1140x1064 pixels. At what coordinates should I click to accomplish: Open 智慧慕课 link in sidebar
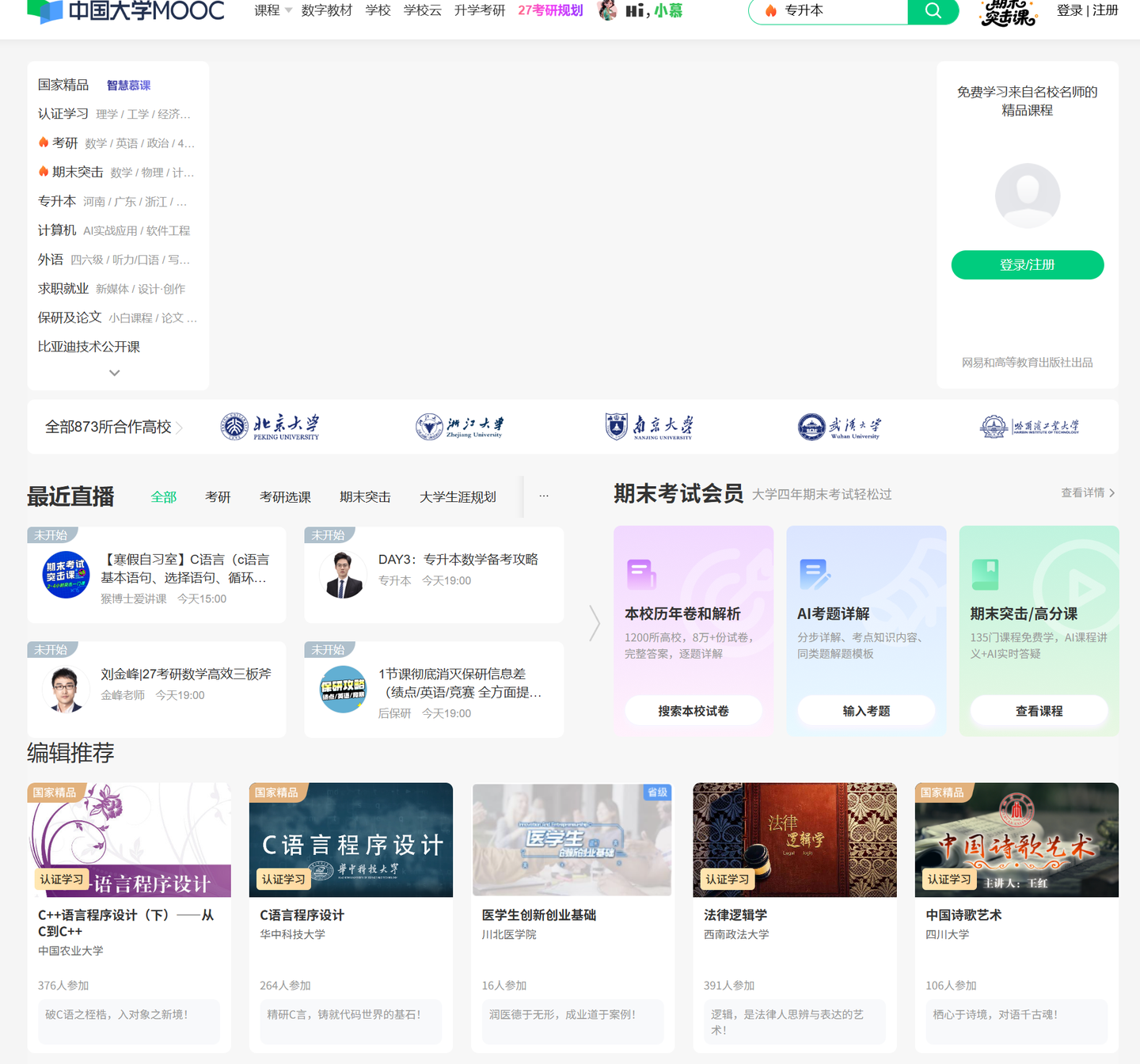(128, 85)
